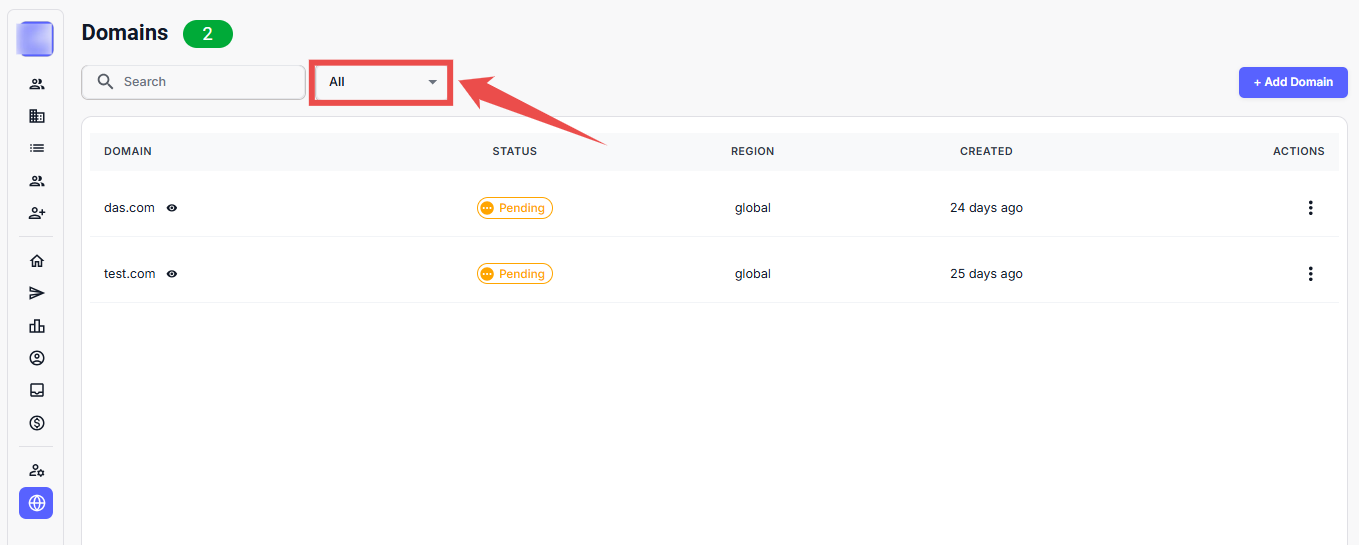Open the All status filter dropdown
Viewport: 1359px width, 545px height.
click(x=382, y=82)
